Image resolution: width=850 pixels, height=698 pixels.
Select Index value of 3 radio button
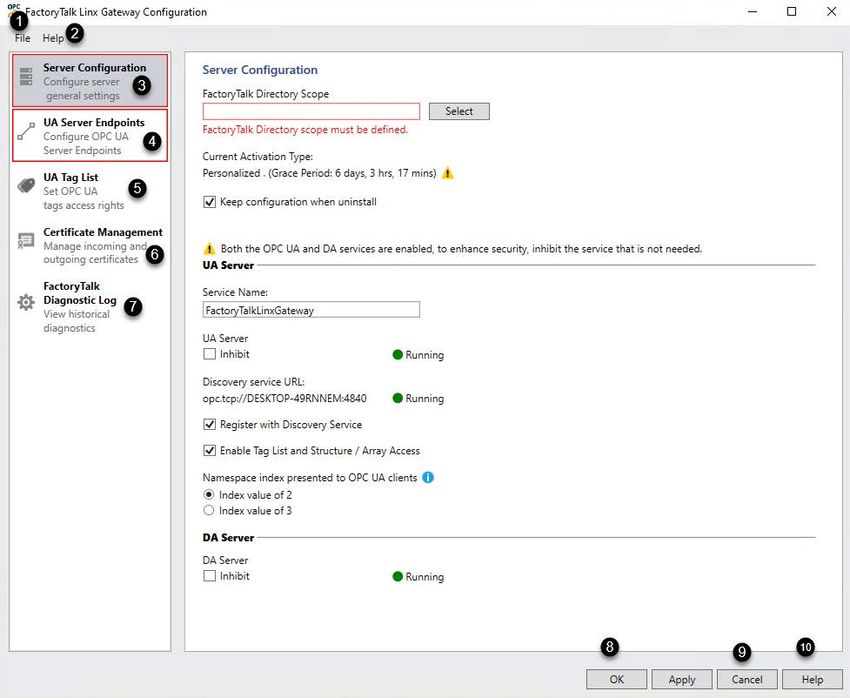point(209,510)
